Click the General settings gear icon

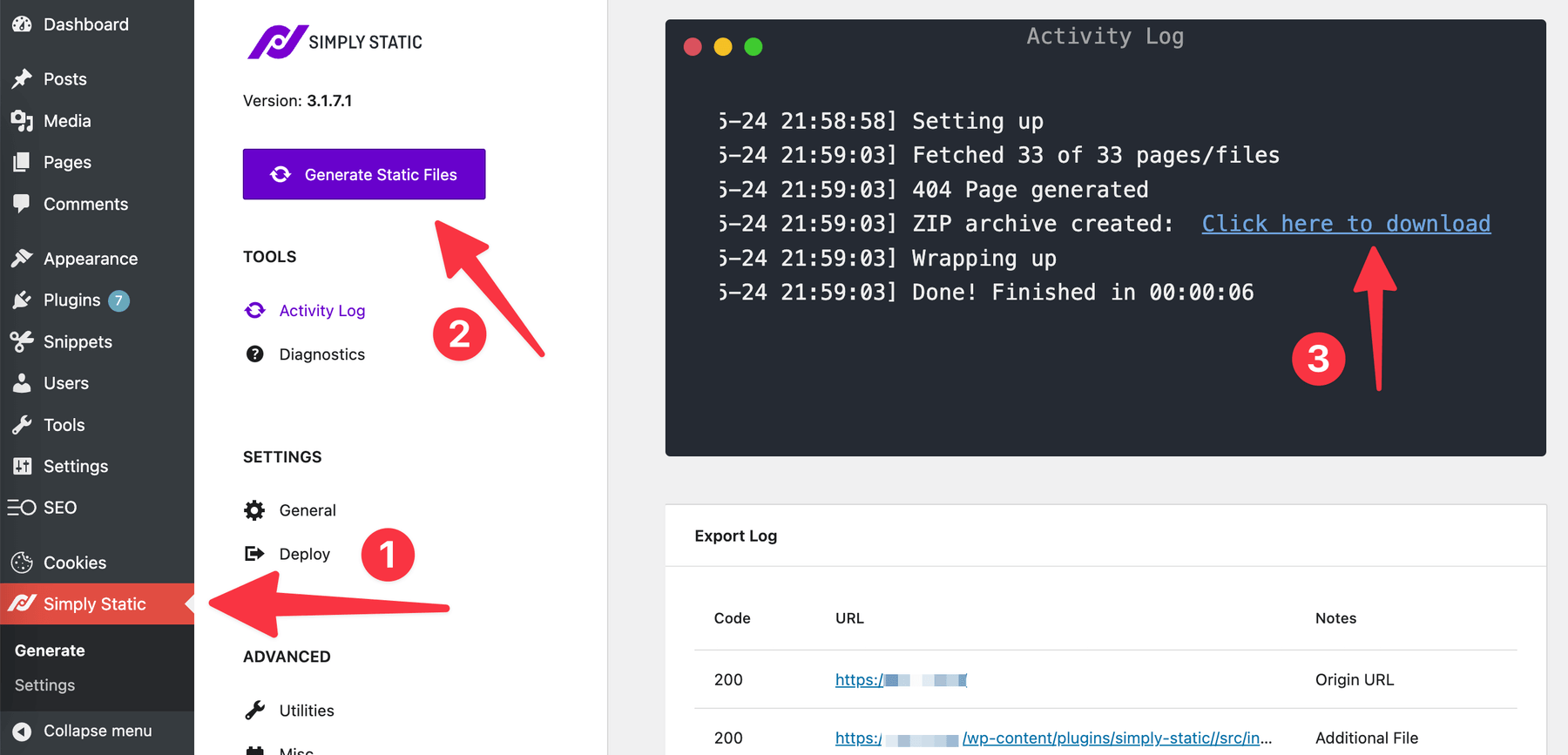(254, 510)
